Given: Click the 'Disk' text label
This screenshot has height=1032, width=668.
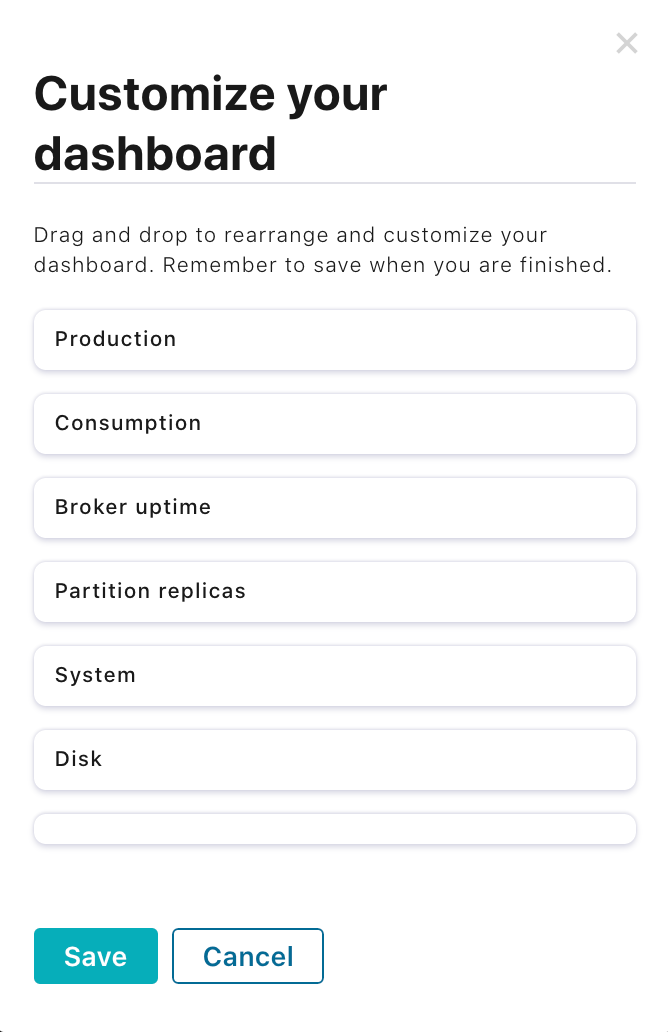Looking at the screenshot, I should coord(78,759).
